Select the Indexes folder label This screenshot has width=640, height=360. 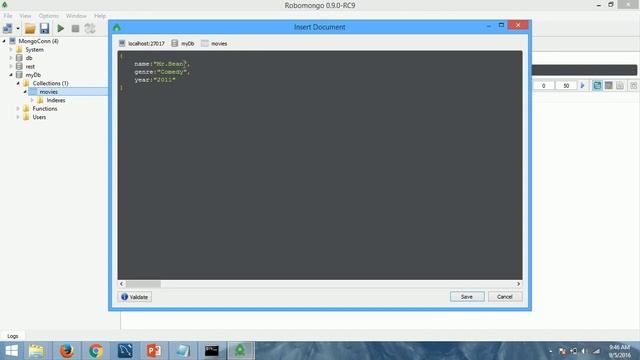click(x=56, y=100)
